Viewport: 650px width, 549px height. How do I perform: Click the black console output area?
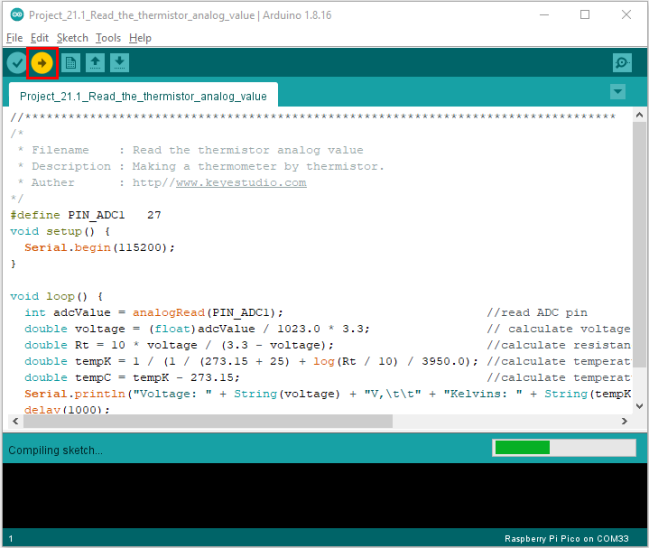click(325, 496)
